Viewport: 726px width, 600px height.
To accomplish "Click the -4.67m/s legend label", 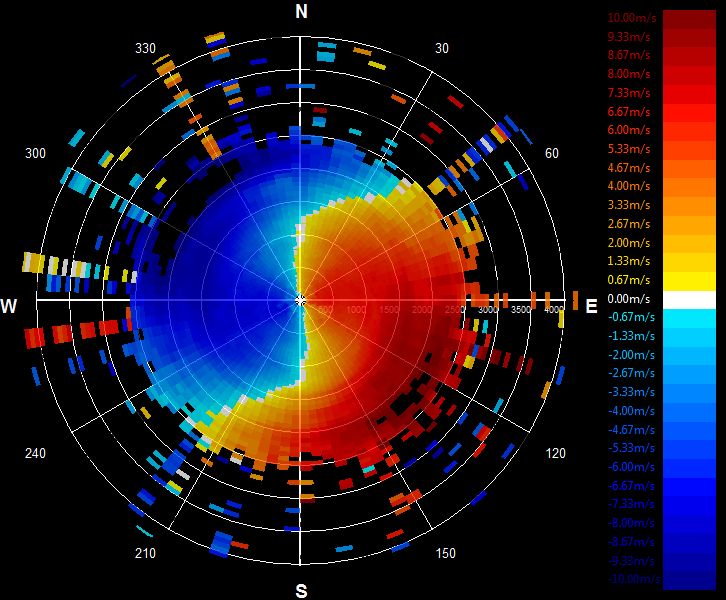I will (631, 430).
